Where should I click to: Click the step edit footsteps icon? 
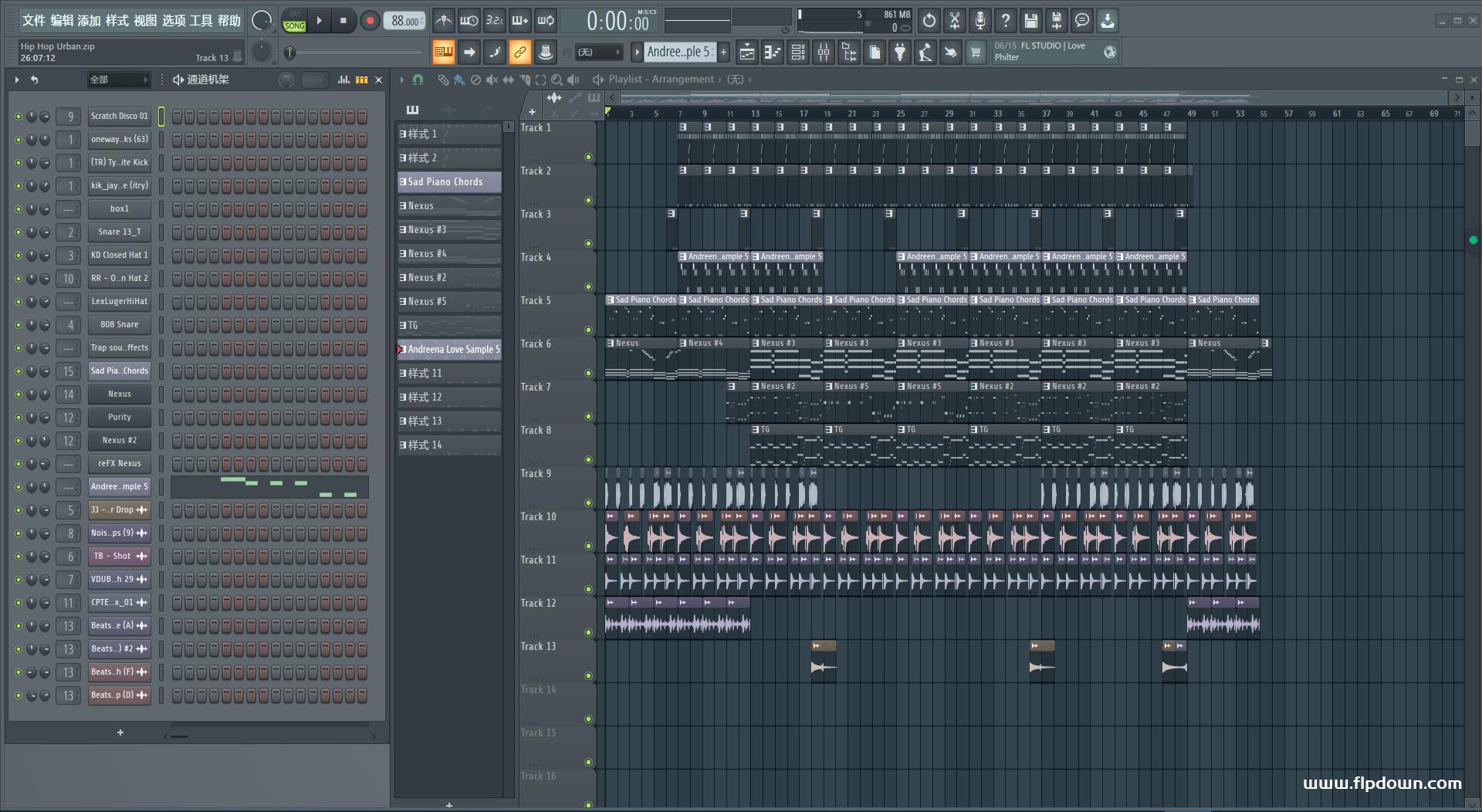pos(495,52)
